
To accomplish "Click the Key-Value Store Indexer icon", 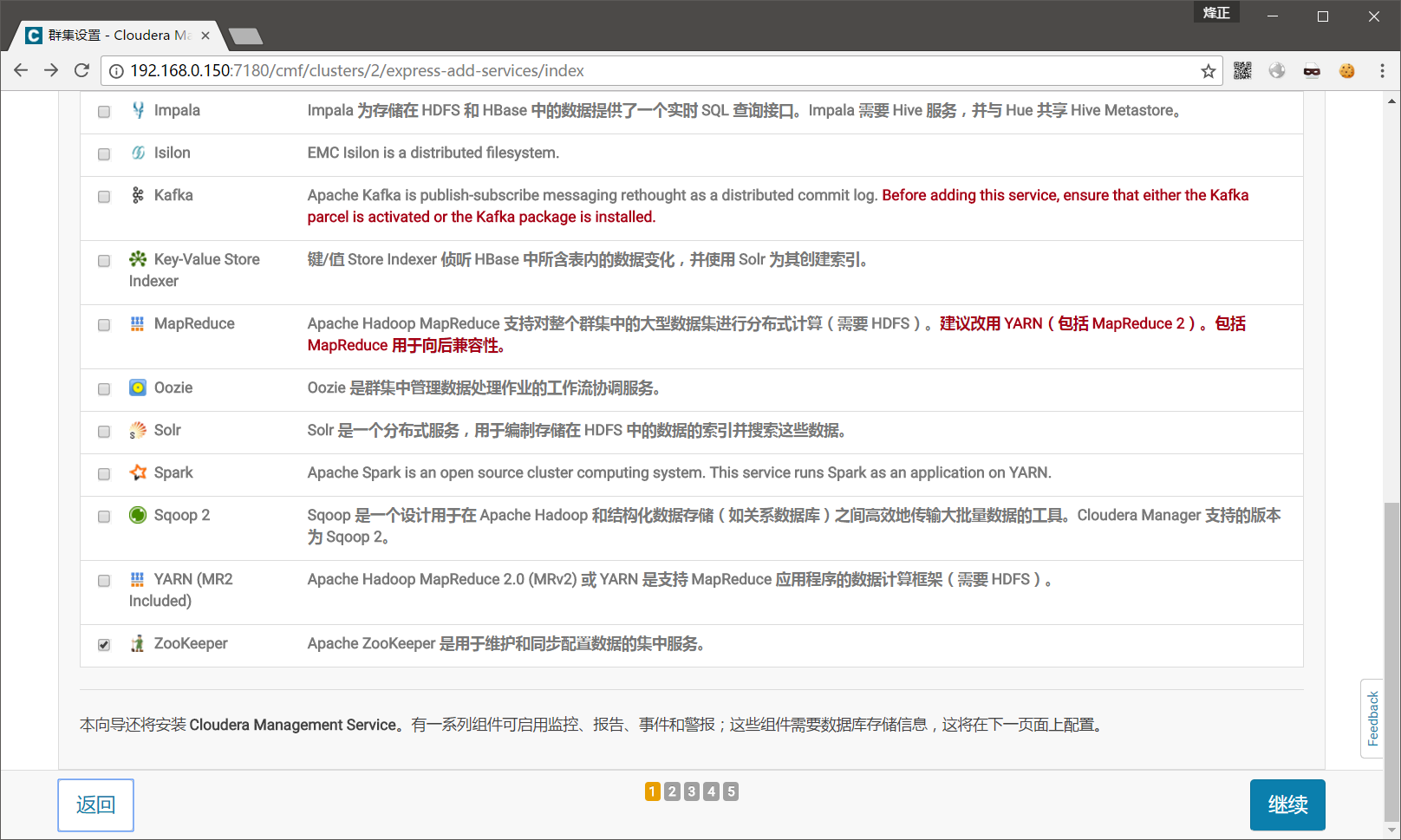I will [138, 259].
